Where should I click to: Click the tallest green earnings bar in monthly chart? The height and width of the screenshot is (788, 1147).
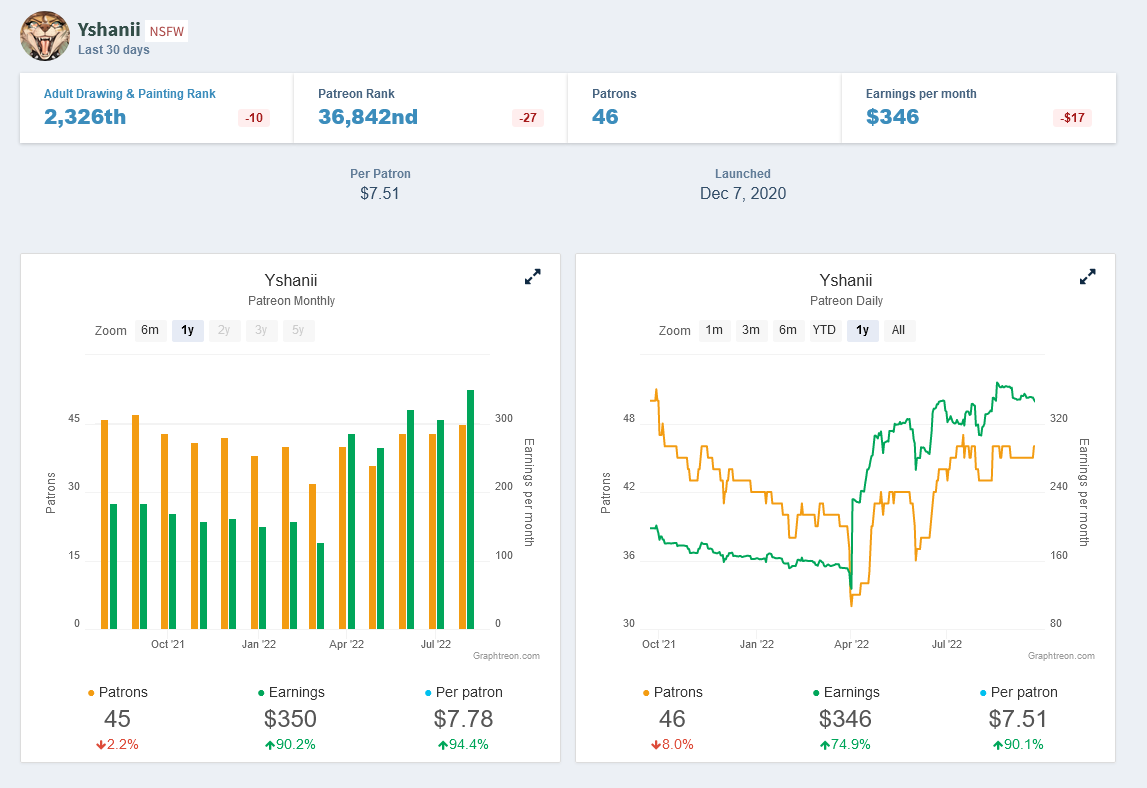point(470,509)
